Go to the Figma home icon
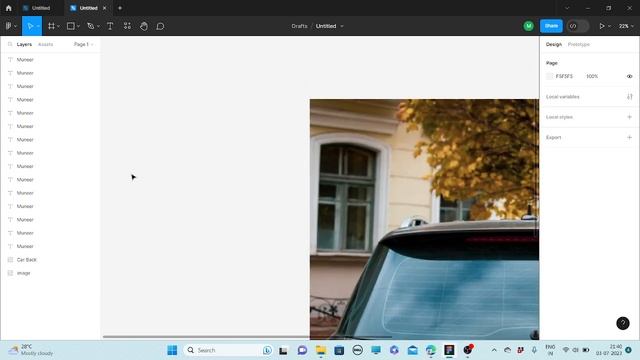This screenshot has width=640, height=360. coord(9,8)
